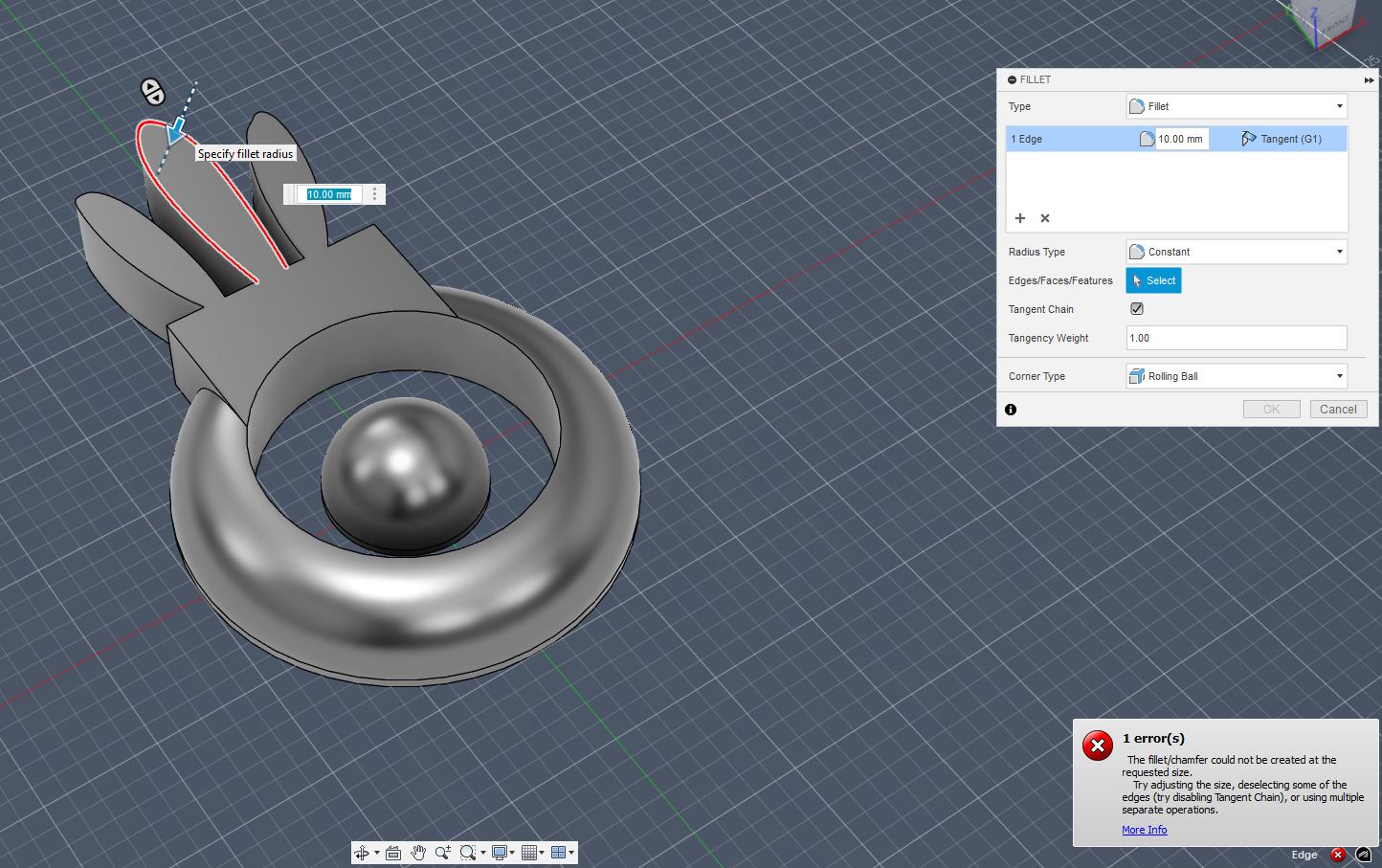Click the Zoom Window fit icon
Screen dimensions: 1382x868
coord(467,853)
